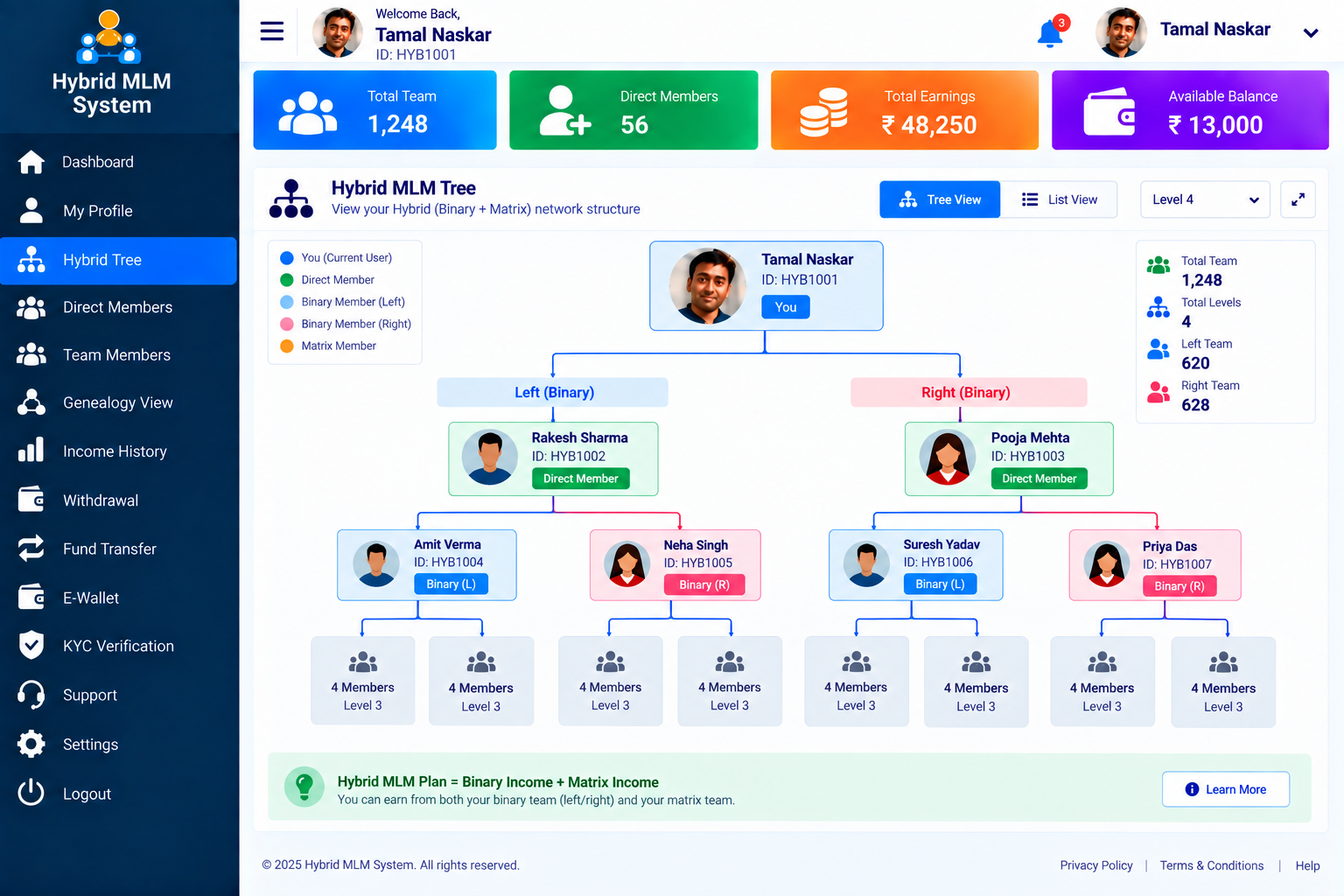Click the Available Balance wallet icon
The height and width of the screenshot is (896, 1344).
click(1109, 112)
